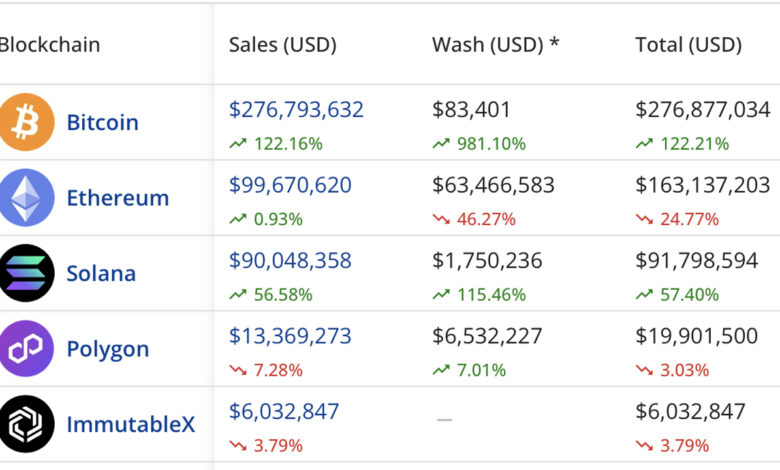The image size is (780, 470).
Task: Open the Polygon blockchain link
Action: 107,349
